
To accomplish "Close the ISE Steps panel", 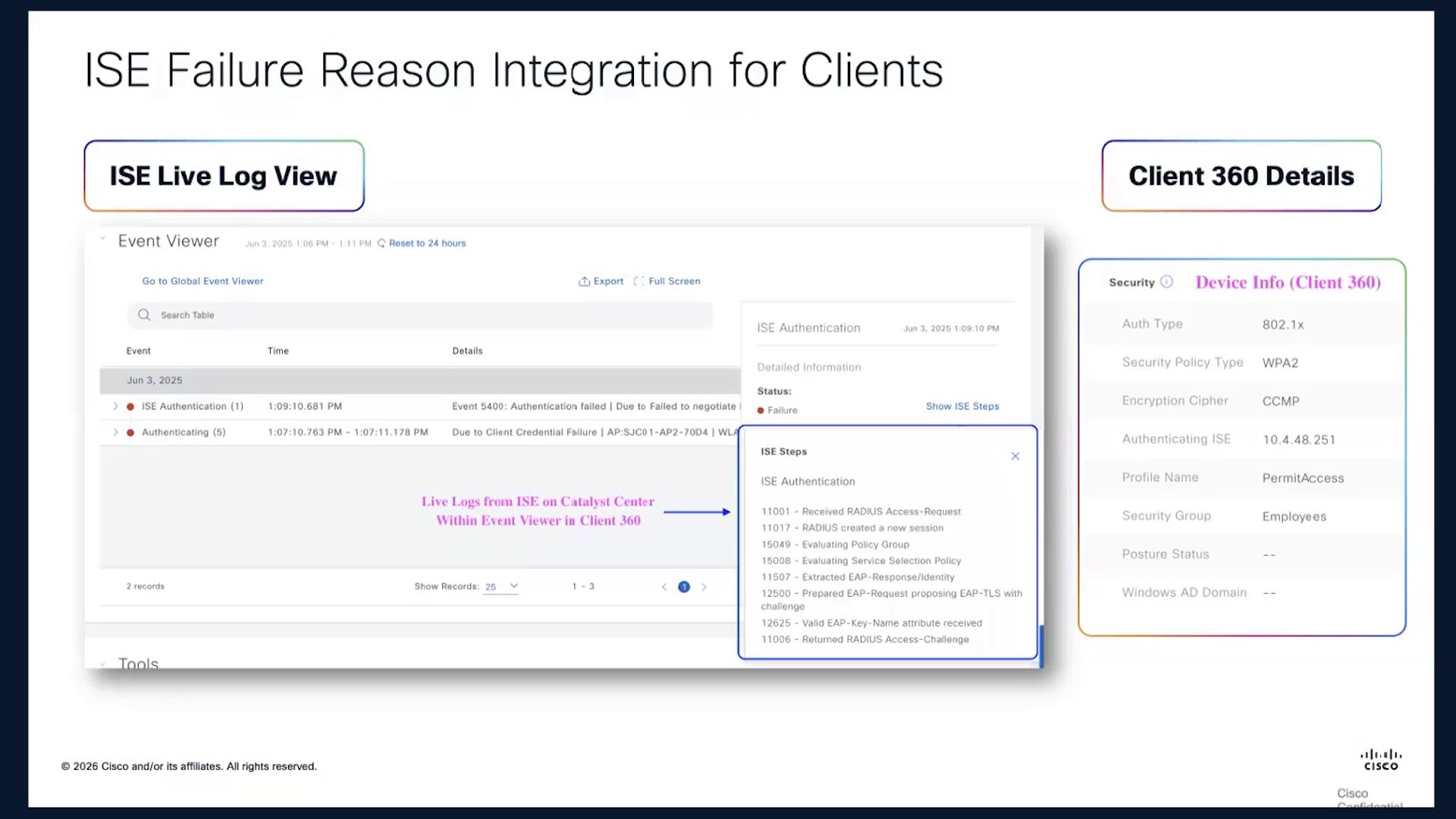I will coord(1015,457).
